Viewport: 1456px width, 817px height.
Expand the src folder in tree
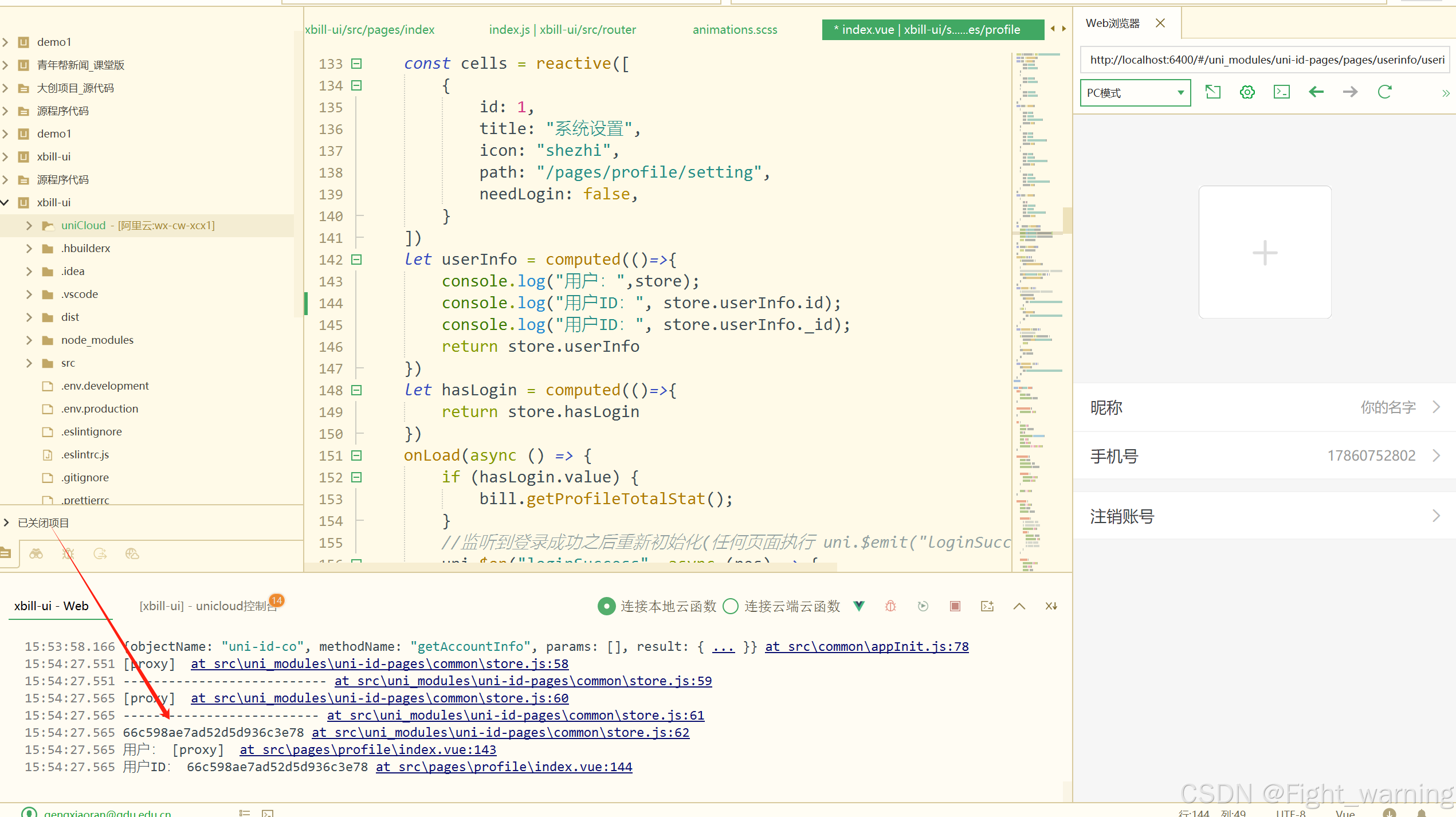(x=29, y=363)
